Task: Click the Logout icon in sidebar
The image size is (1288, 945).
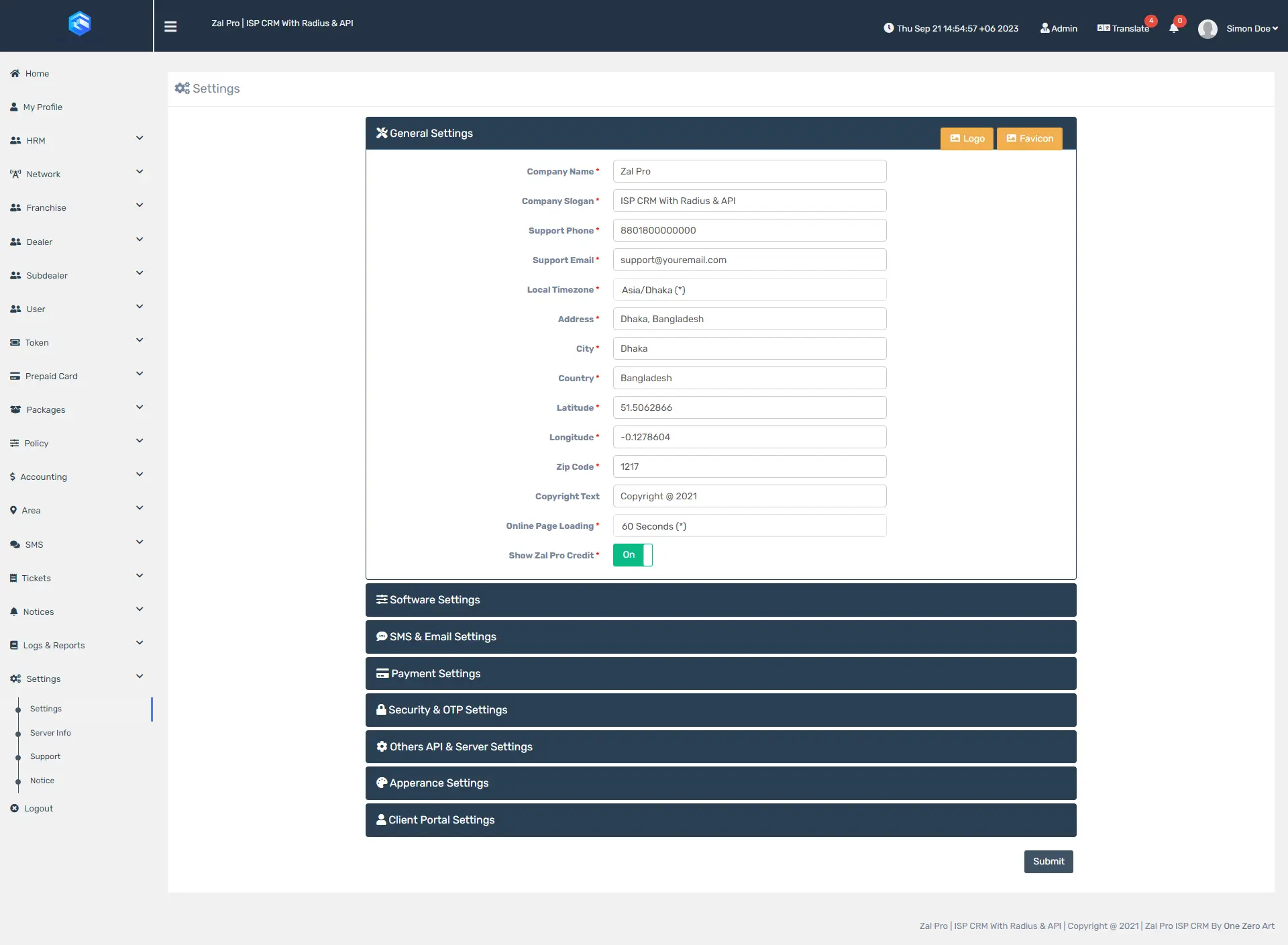Action: click(x=15, y=809)
